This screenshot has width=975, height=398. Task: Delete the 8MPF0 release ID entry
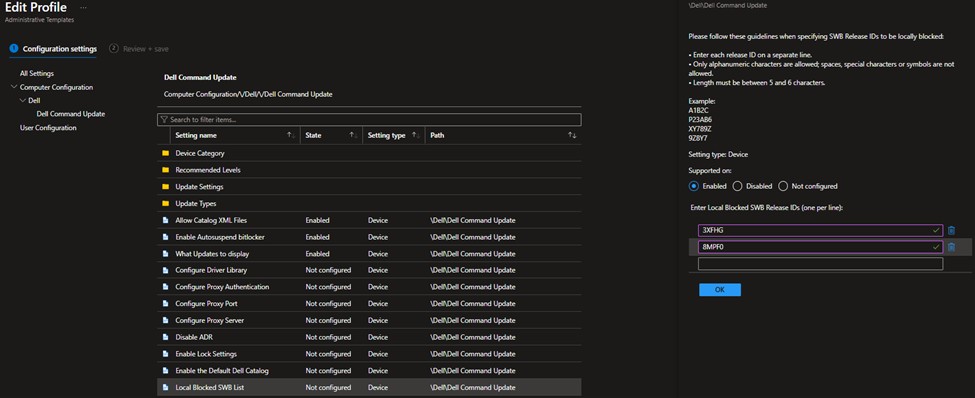pyautogui.click(x=951, y=247)
